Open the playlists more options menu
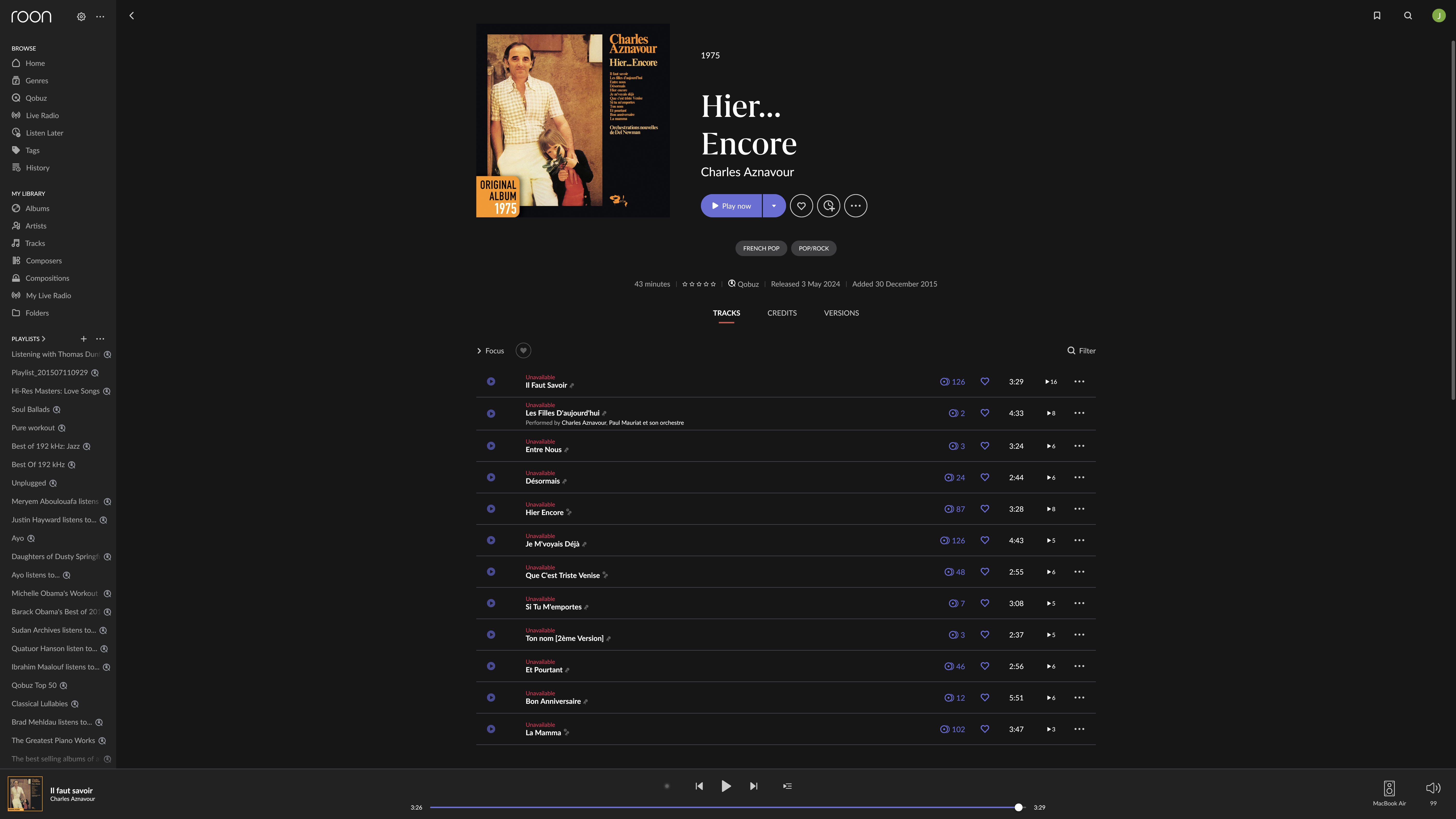The width and height of the screenshot is (1456, 819). click(x=100, y=339)
